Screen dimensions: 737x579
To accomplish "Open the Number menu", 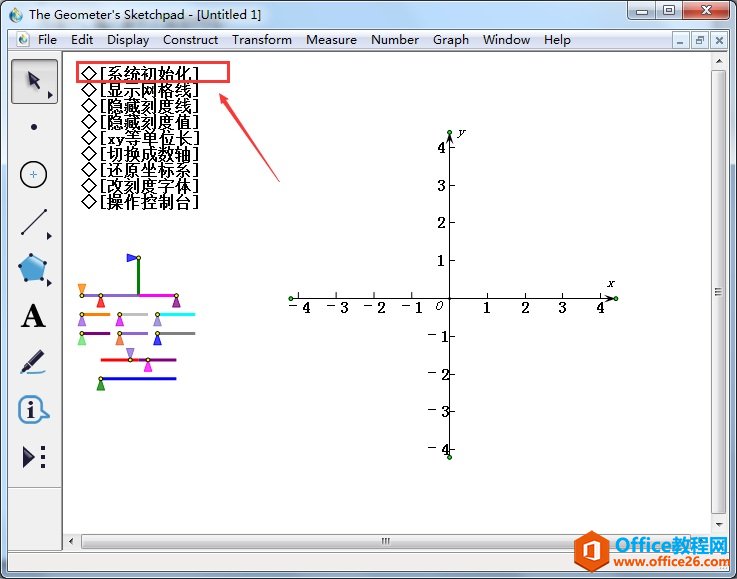I will pos(395,40).
